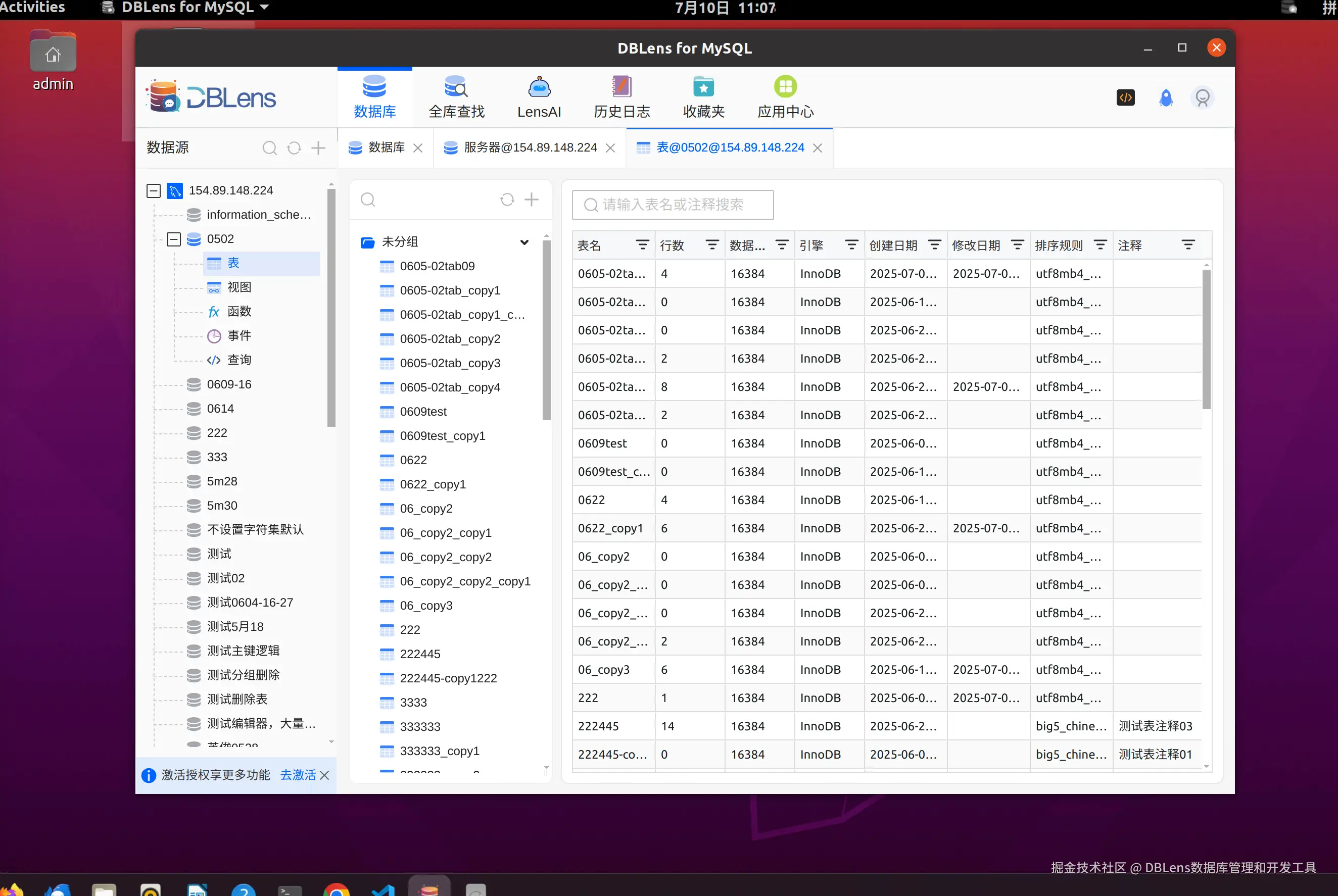Open filter for 行数 column

click(711, 245)
